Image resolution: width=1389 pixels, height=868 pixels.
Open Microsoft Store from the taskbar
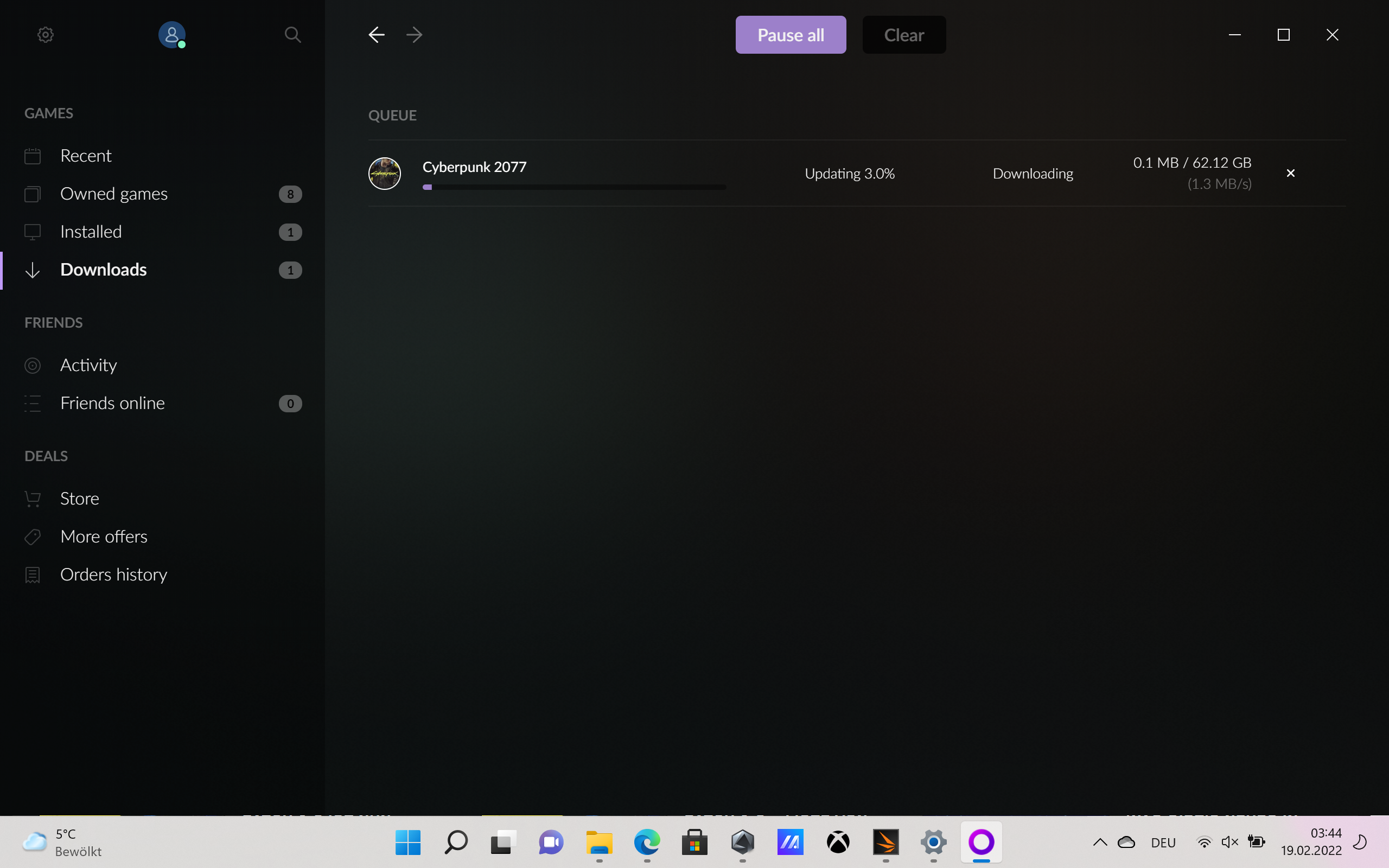pyautogui.click(x=694, y=842)
